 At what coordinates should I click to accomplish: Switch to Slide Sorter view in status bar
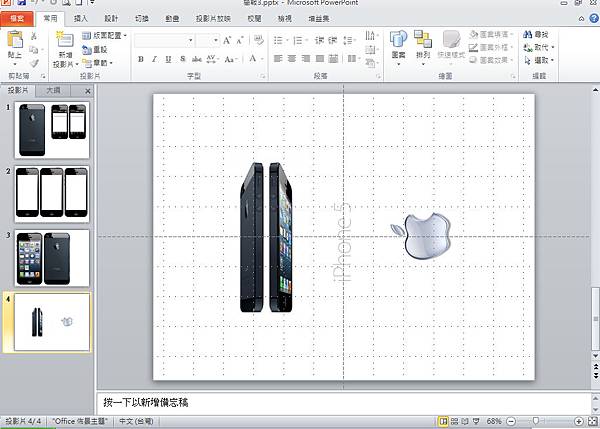[x=454, y=421]
